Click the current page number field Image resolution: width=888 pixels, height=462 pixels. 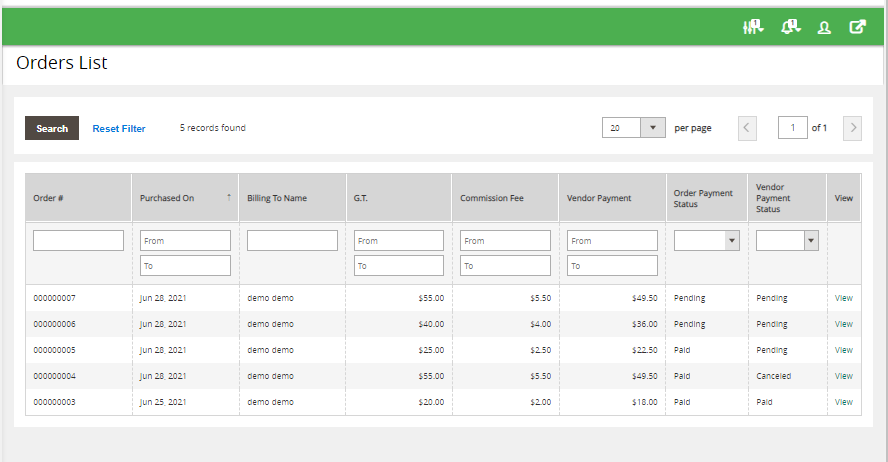pyautogui.click(x=792, y=128)
